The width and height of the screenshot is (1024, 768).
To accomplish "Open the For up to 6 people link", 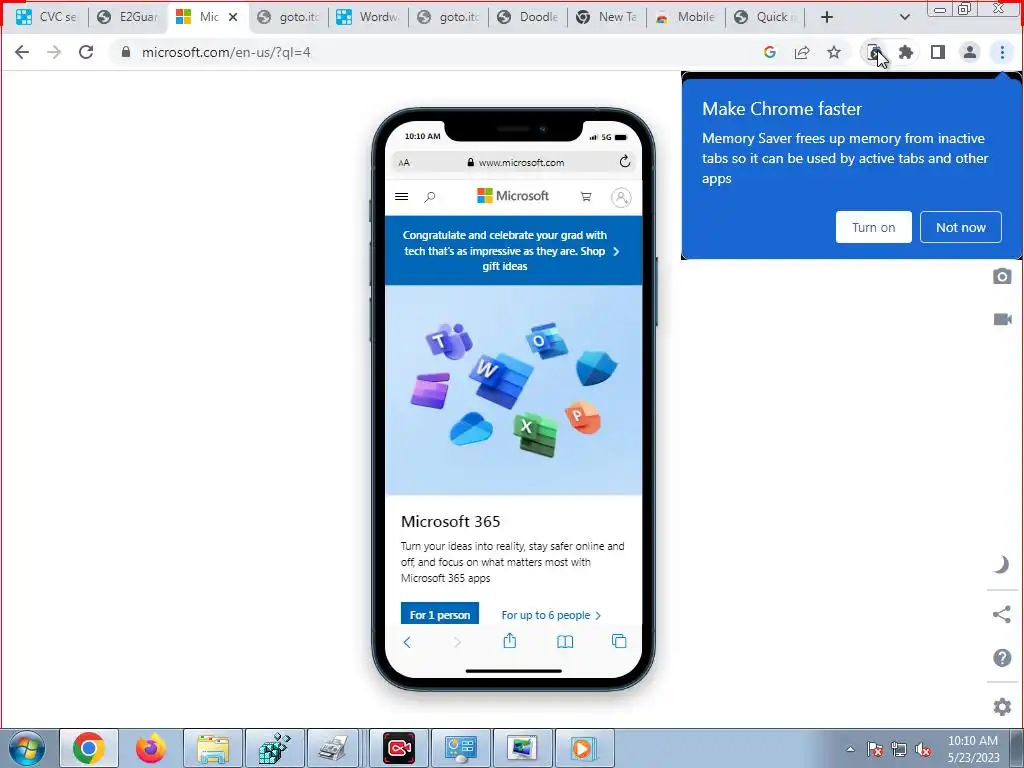I will coord(551,615).
